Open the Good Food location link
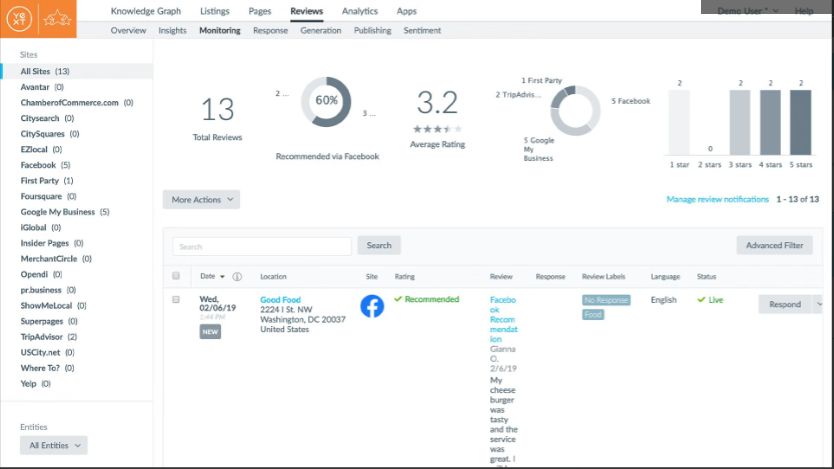Viewport: 834px width, 469px height. coord(280,300)
